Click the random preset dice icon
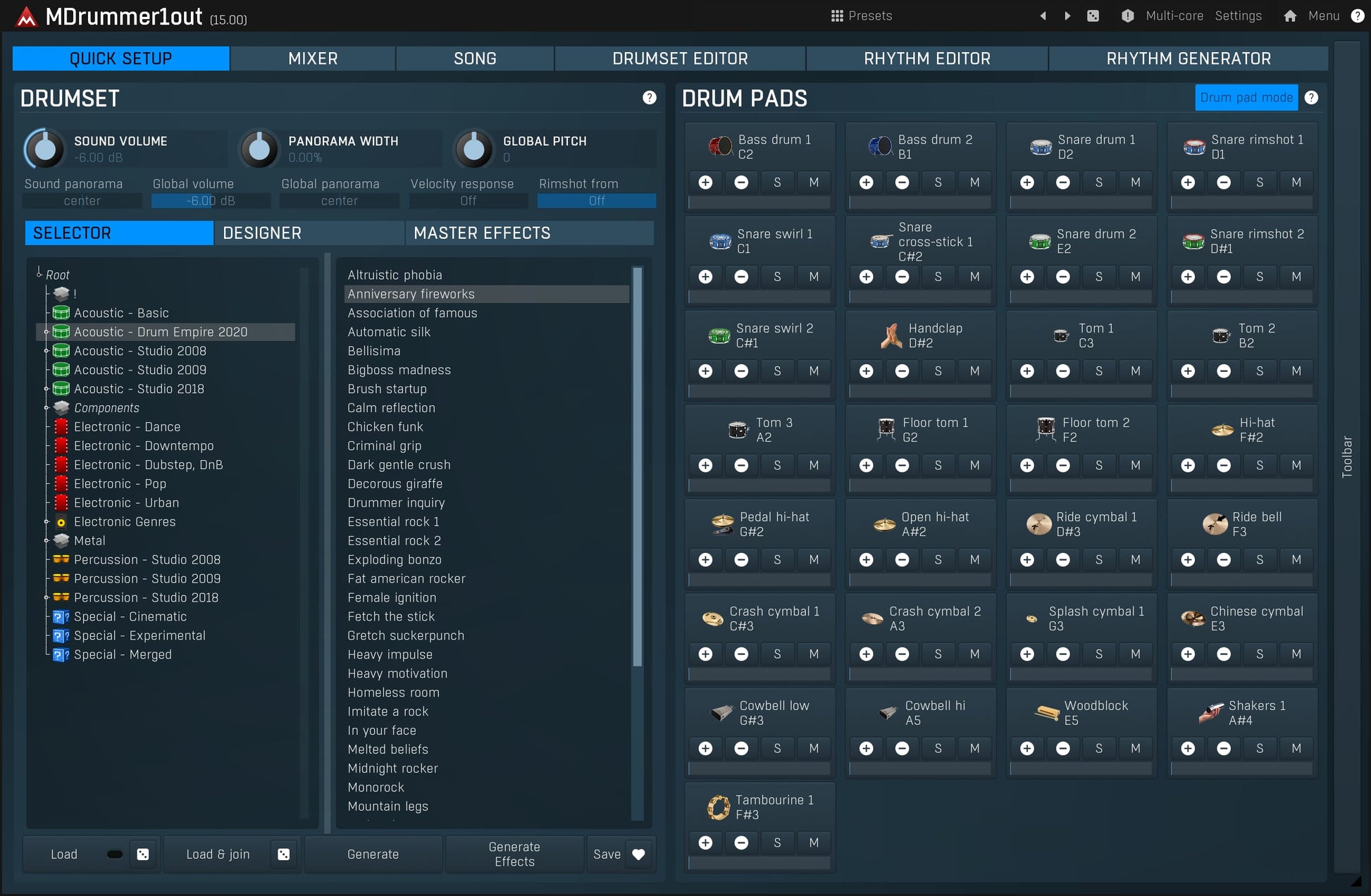 coord(1093,15)
